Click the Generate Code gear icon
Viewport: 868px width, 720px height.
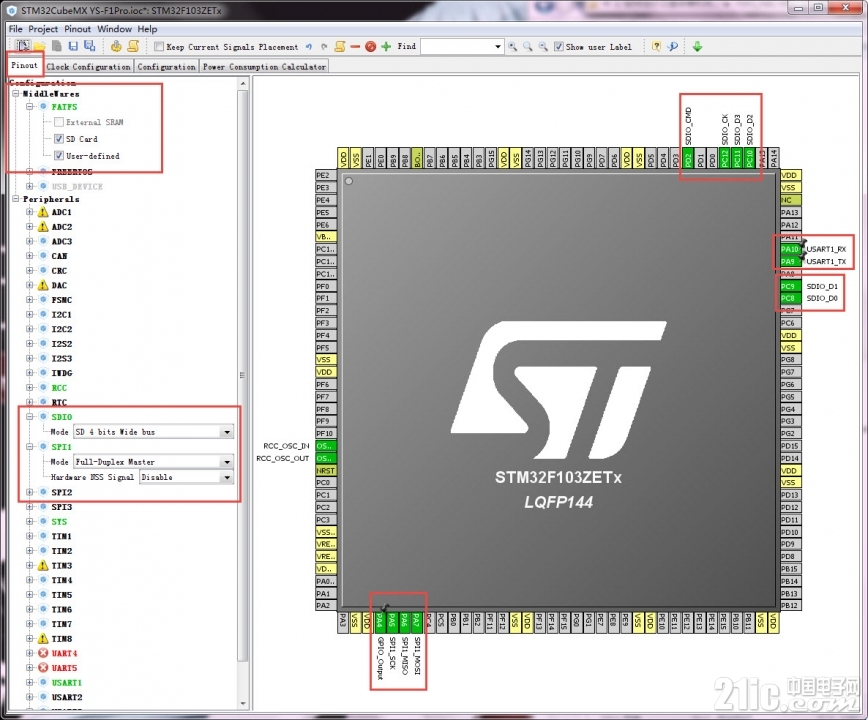(116, 46)
